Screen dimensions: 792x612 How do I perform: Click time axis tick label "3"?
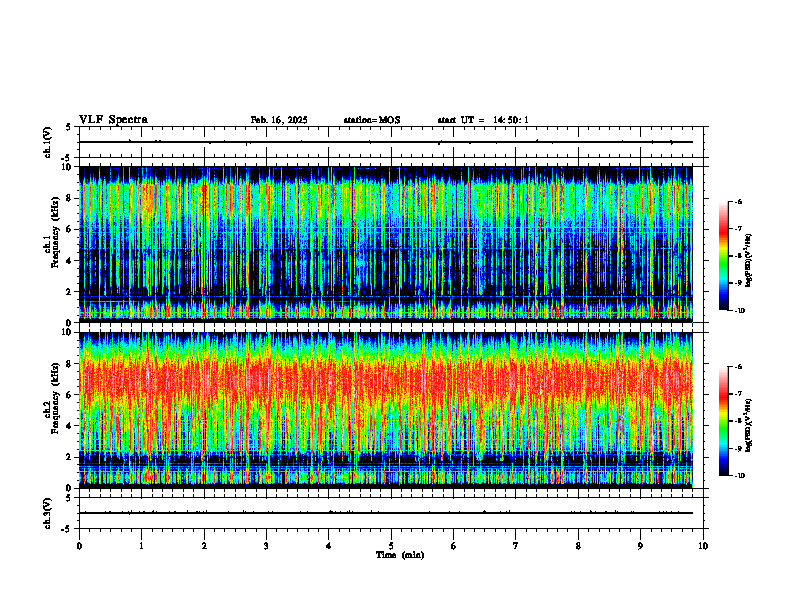tap(266, 546)
